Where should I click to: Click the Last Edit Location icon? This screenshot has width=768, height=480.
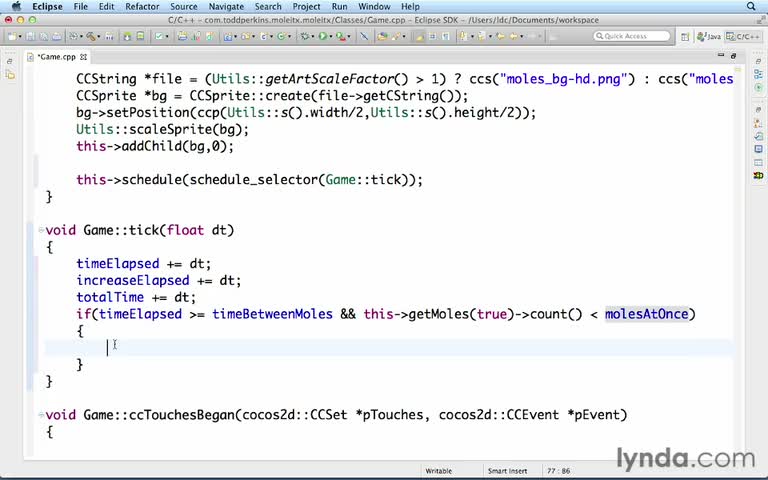pos(500,36)
